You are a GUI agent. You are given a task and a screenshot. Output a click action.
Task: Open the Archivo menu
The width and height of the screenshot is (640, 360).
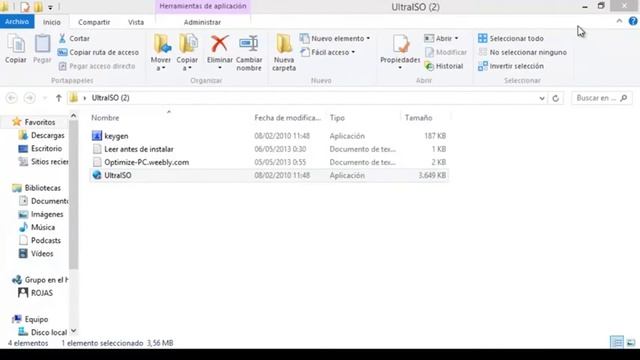coord(17,22)
